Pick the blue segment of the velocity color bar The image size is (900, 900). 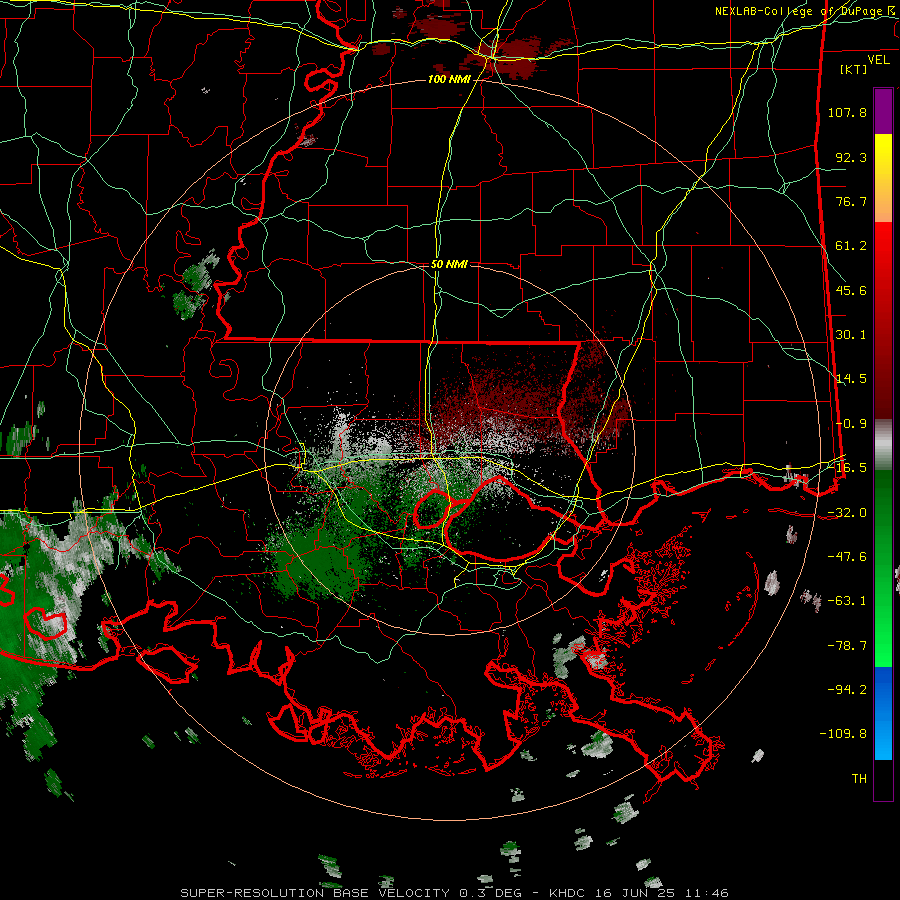[883, 713]
